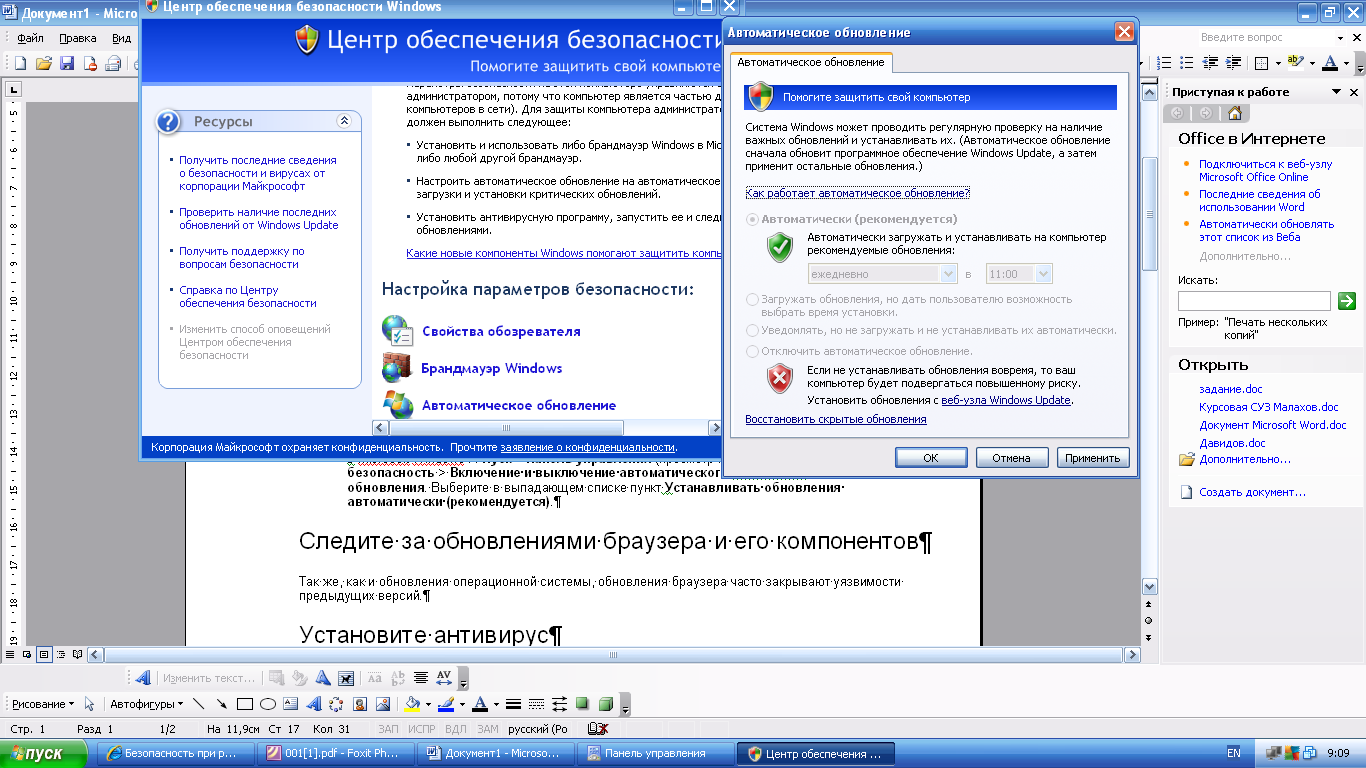The width and height of the screenshot is (1366, 768).
Task: Open the Arrow Style options
Action: pyautogui.click(x=559, y=704)
